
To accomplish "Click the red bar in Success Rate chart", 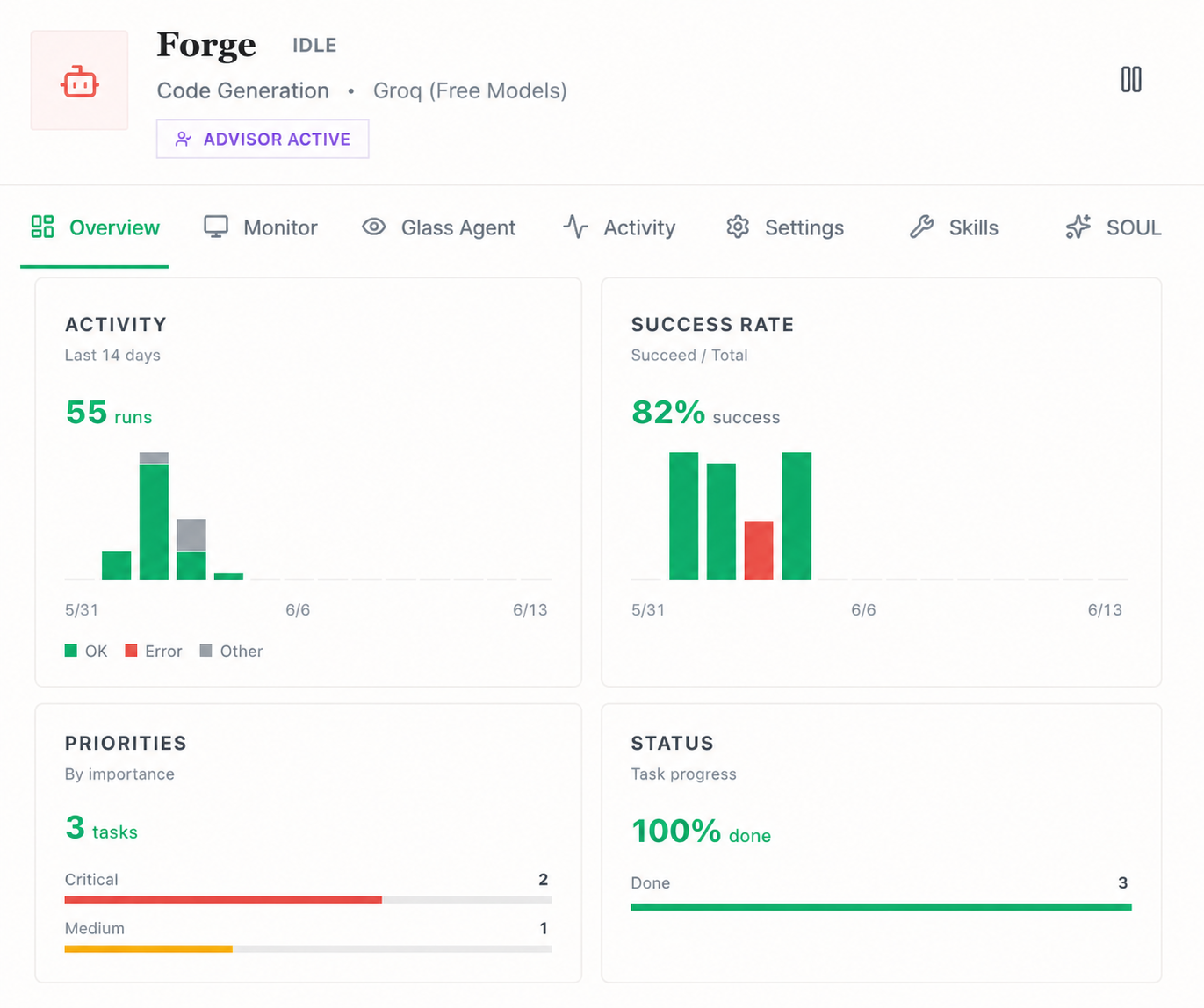I will point(759,551).
